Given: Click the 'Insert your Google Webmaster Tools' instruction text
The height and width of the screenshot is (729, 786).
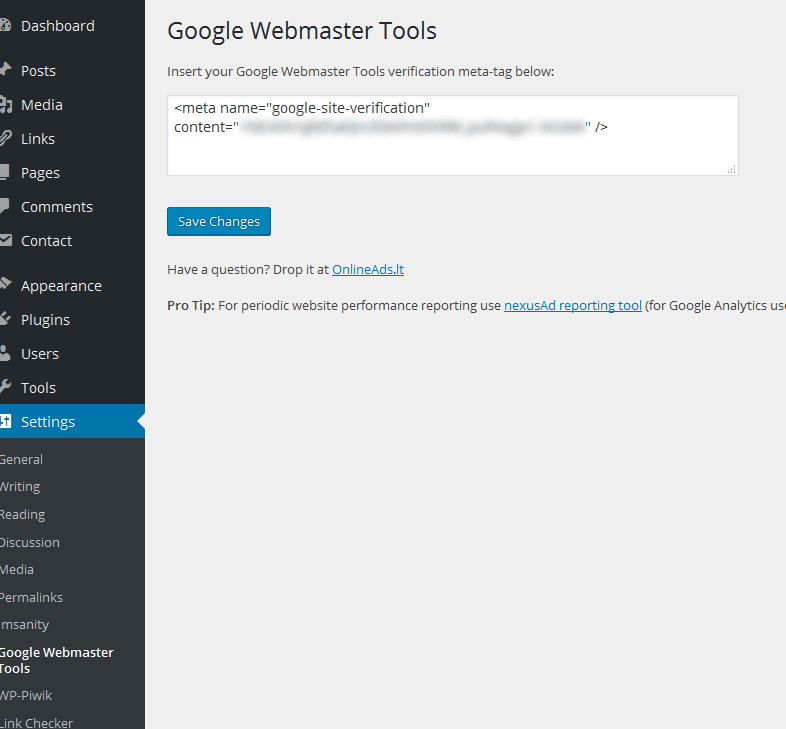Looking at the screenshot, I should 361,72.
